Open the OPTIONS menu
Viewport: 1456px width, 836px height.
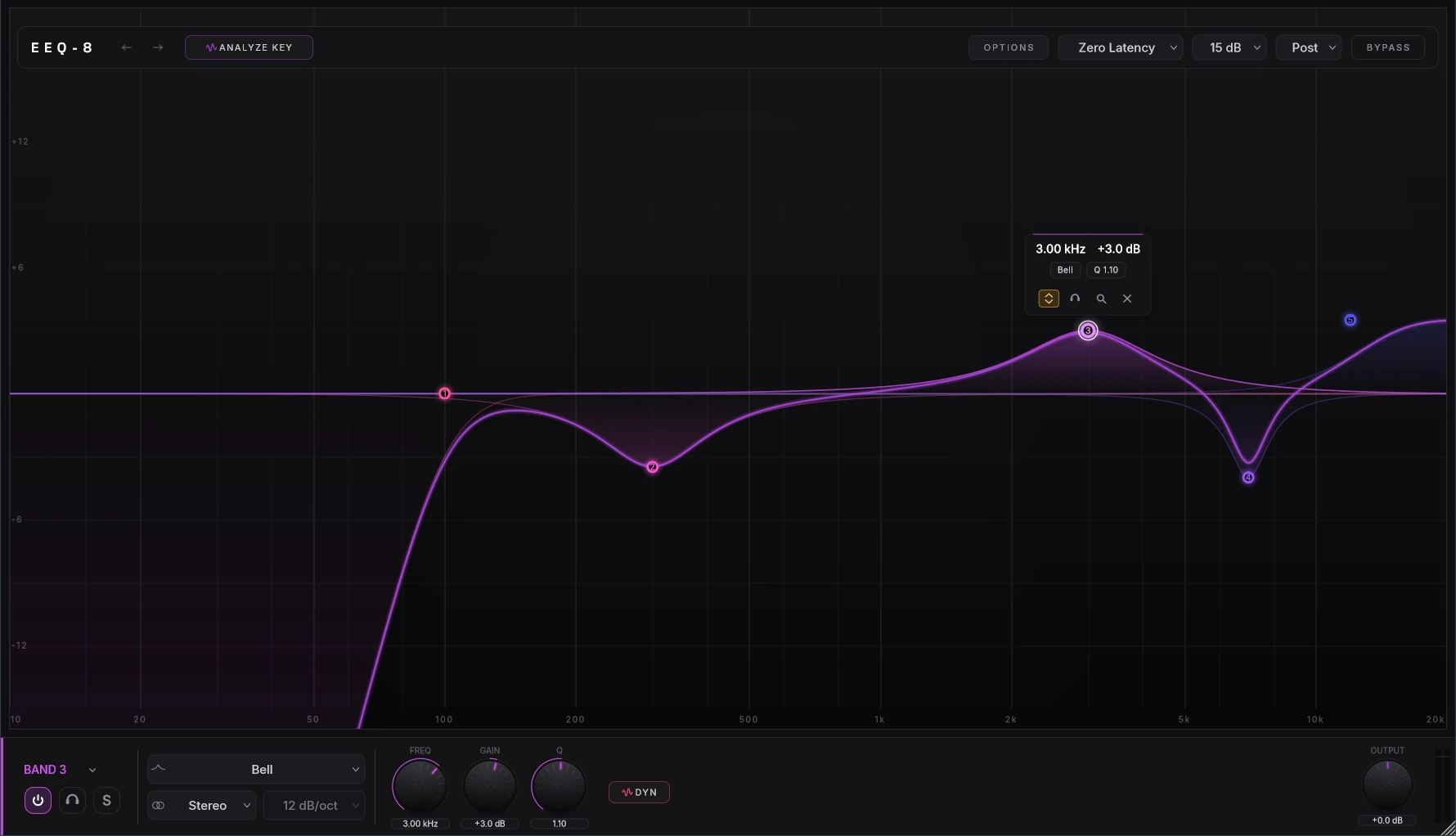tap(1009, 47)
